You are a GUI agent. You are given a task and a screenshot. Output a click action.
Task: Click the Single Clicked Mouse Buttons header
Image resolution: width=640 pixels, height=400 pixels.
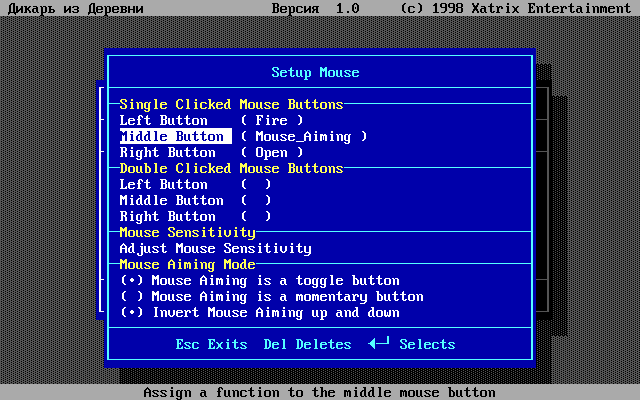(x=231, y=104)
